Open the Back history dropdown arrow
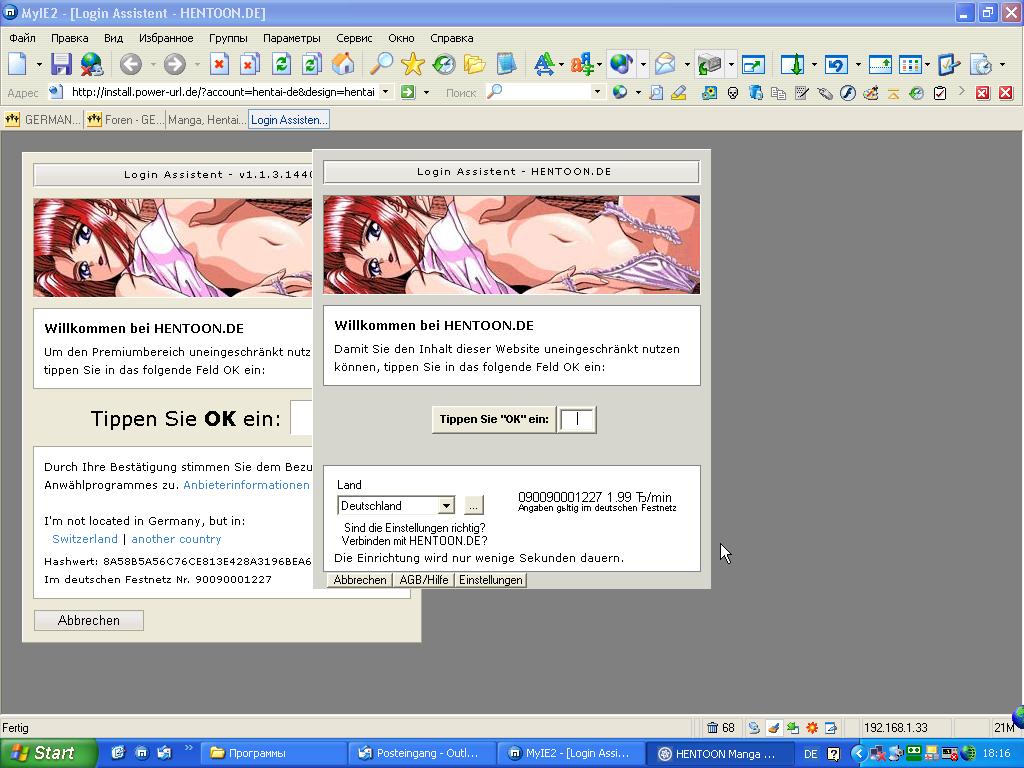 153,65
